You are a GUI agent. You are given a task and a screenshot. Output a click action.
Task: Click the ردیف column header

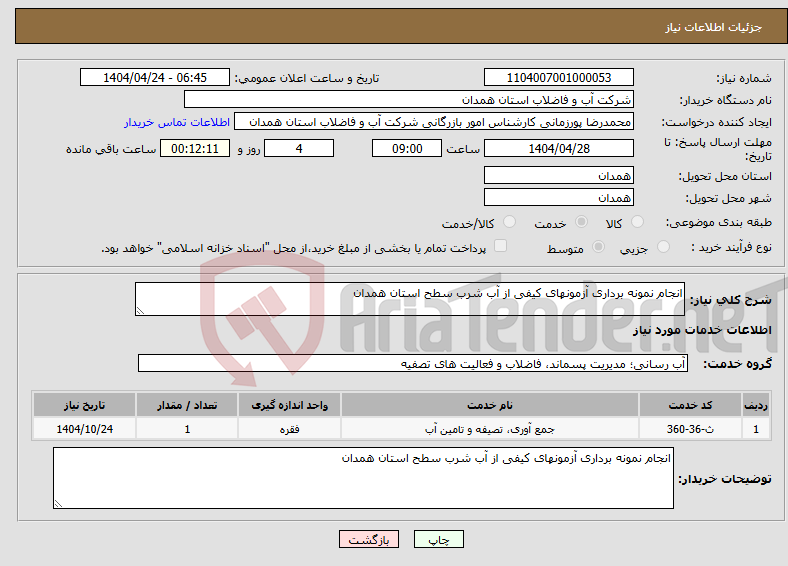[756, 405]
